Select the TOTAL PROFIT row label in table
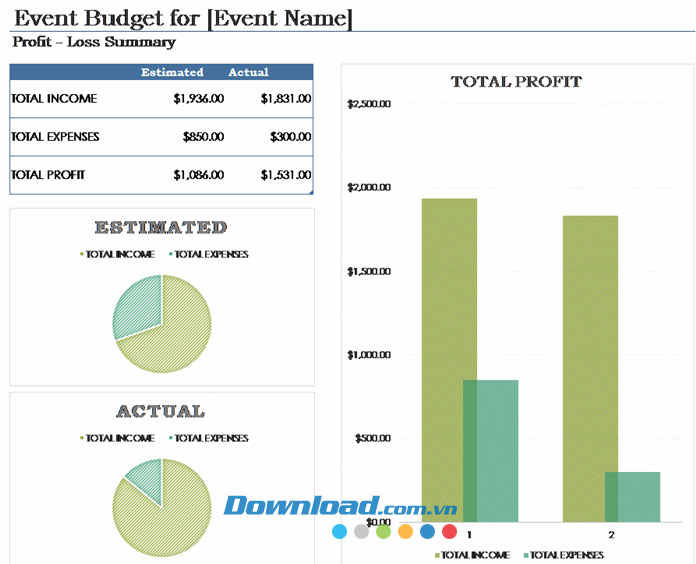 pyautogui.click(x=47, y=175)
